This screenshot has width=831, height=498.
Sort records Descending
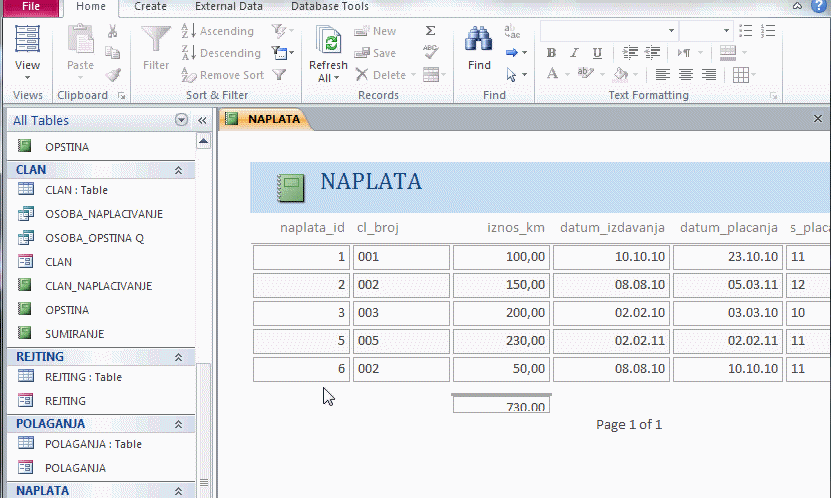click(x=221, y=53)
